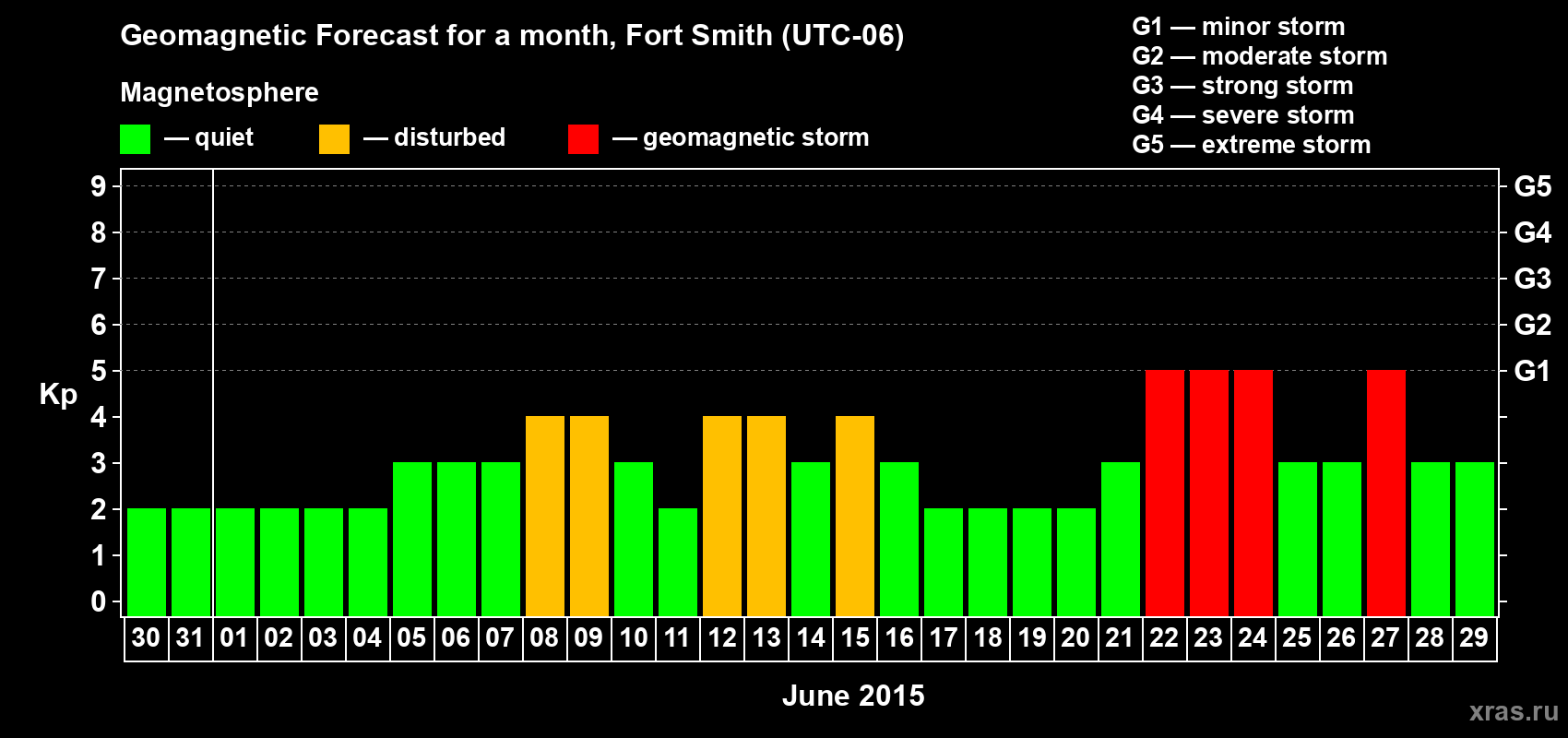
Task: Click the orange bar for June 12
Action: [722, 516]
